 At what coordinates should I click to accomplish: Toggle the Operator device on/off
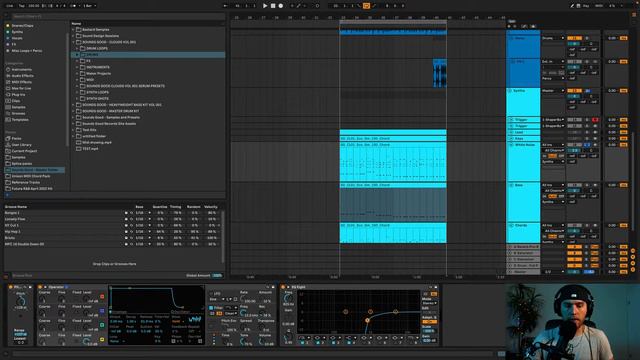click(40, 287)
